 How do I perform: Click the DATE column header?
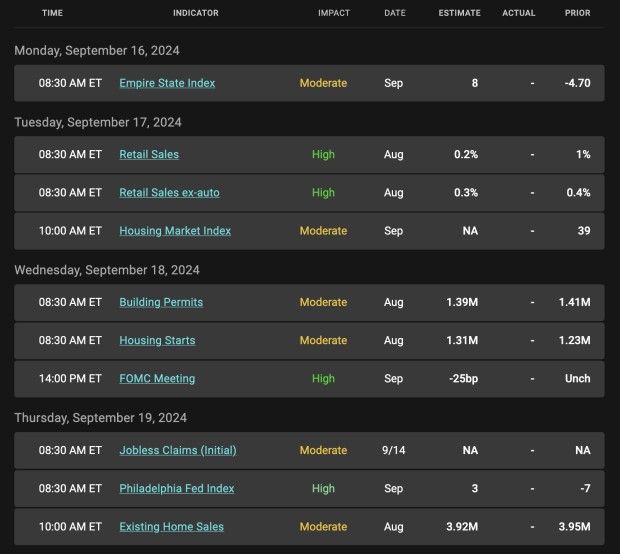[x=395, y=13]
